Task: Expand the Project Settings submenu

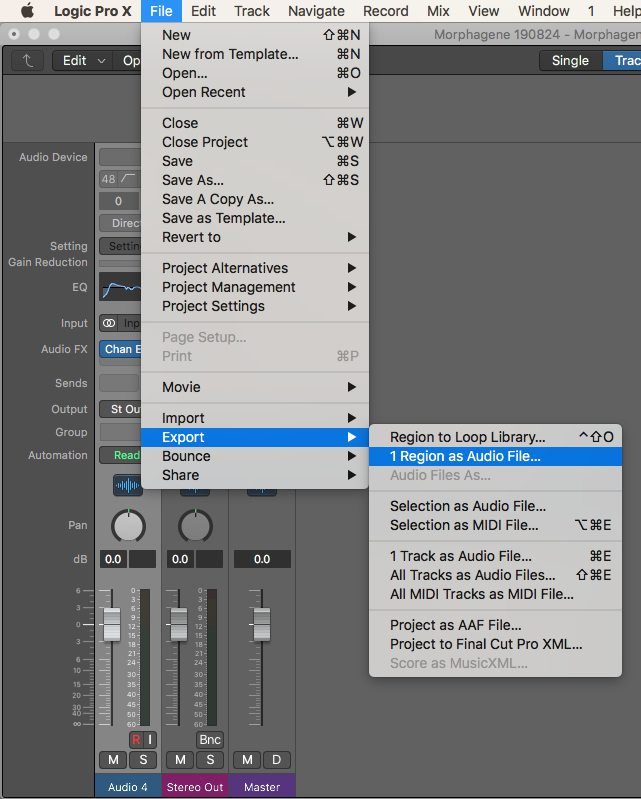Action: tap(255, 306)
